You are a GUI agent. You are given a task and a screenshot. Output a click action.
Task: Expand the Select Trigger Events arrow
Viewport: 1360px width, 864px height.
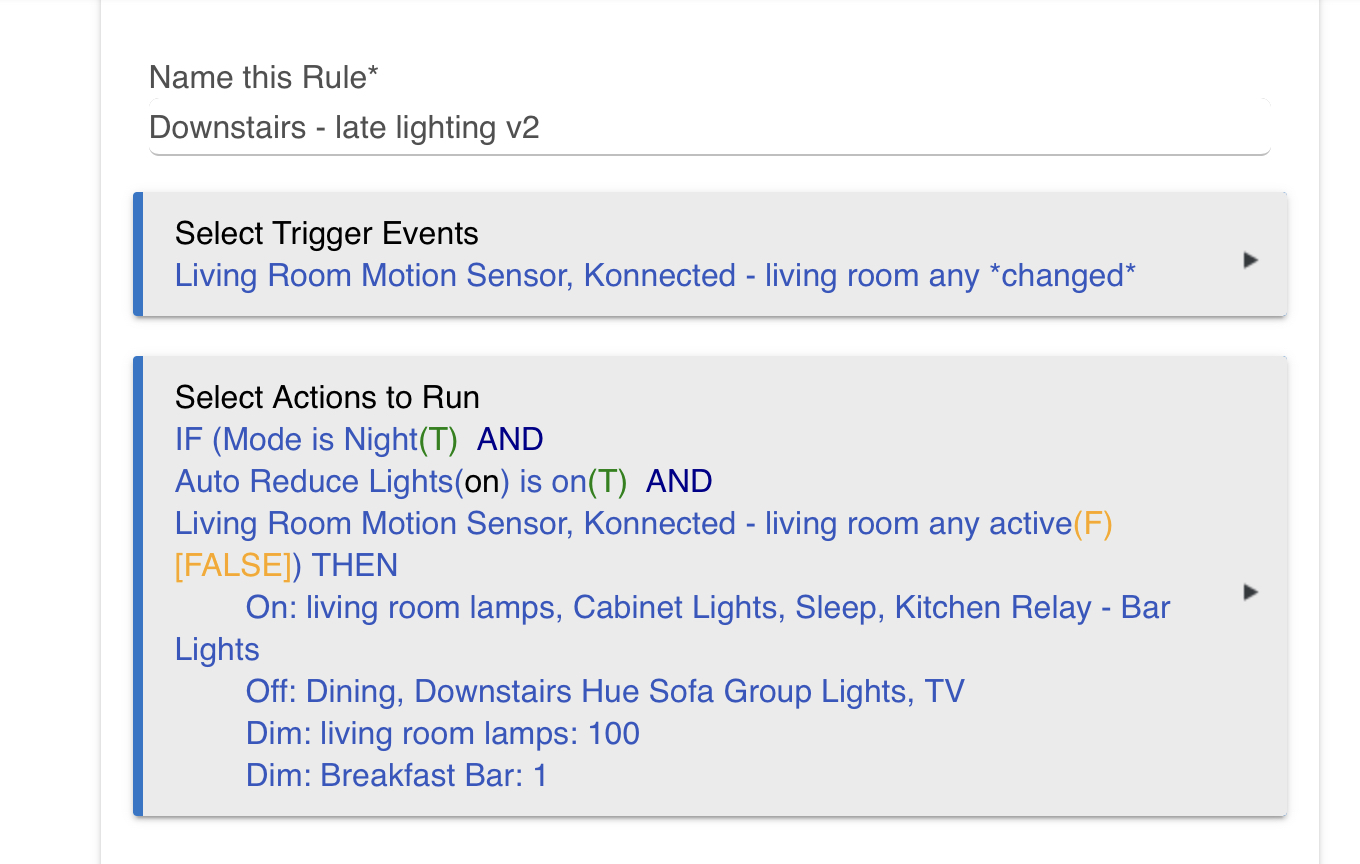point(1249,260)
